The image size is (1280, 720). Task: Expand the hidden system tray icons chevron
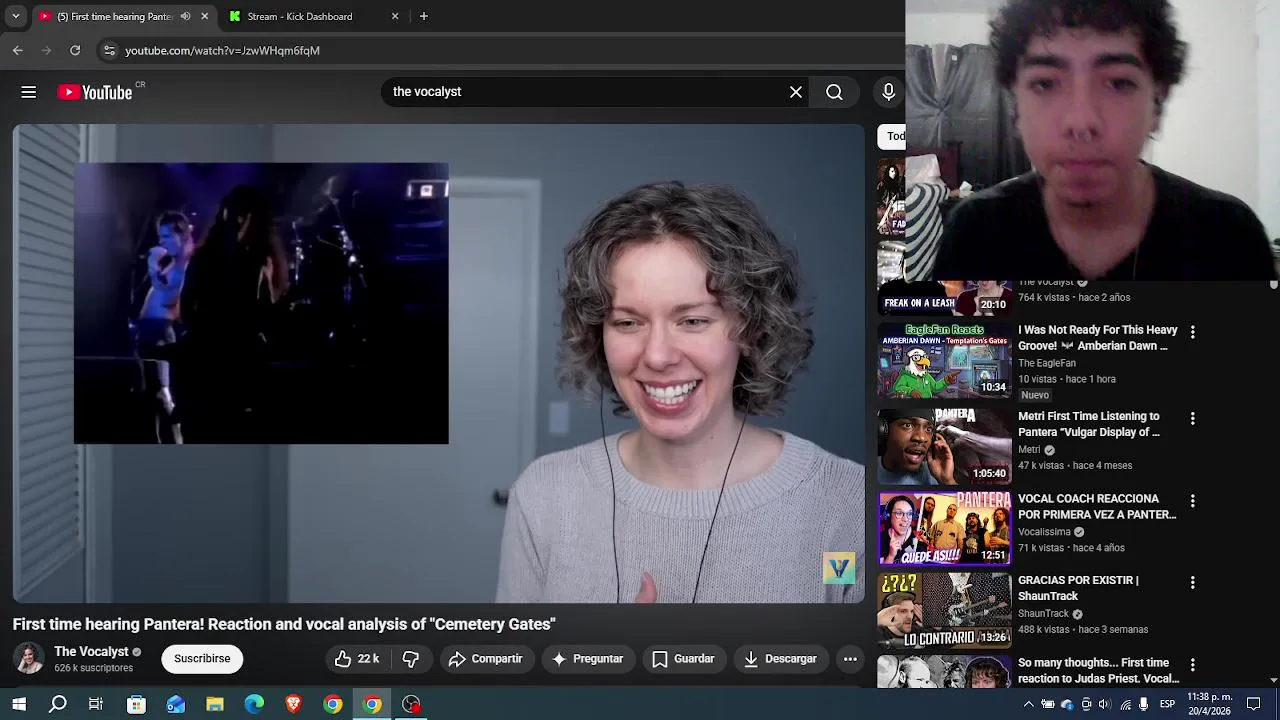pyautogui.click(x=1028, y=704)
